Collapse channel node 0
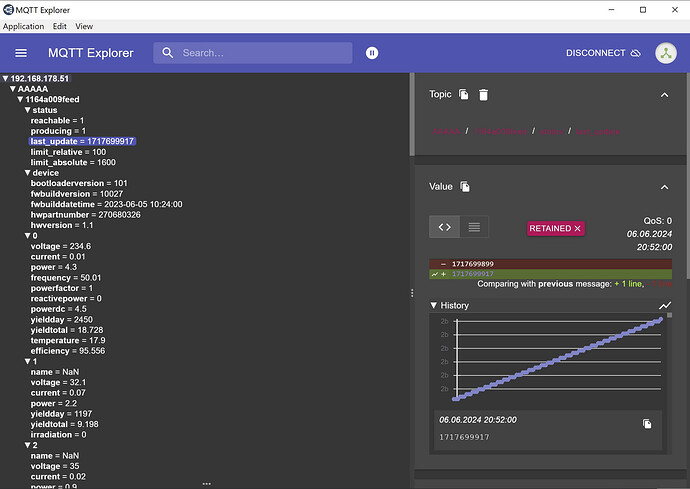Screen dimensions: 690x489 coord(27,235)
